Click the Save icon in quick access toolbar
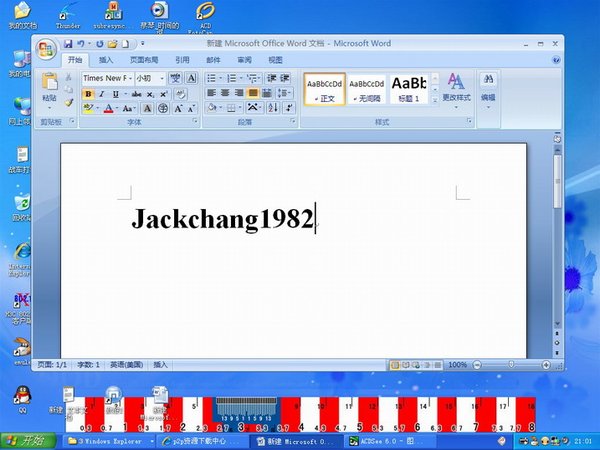 pyautogui.click(x=68, y=44)
